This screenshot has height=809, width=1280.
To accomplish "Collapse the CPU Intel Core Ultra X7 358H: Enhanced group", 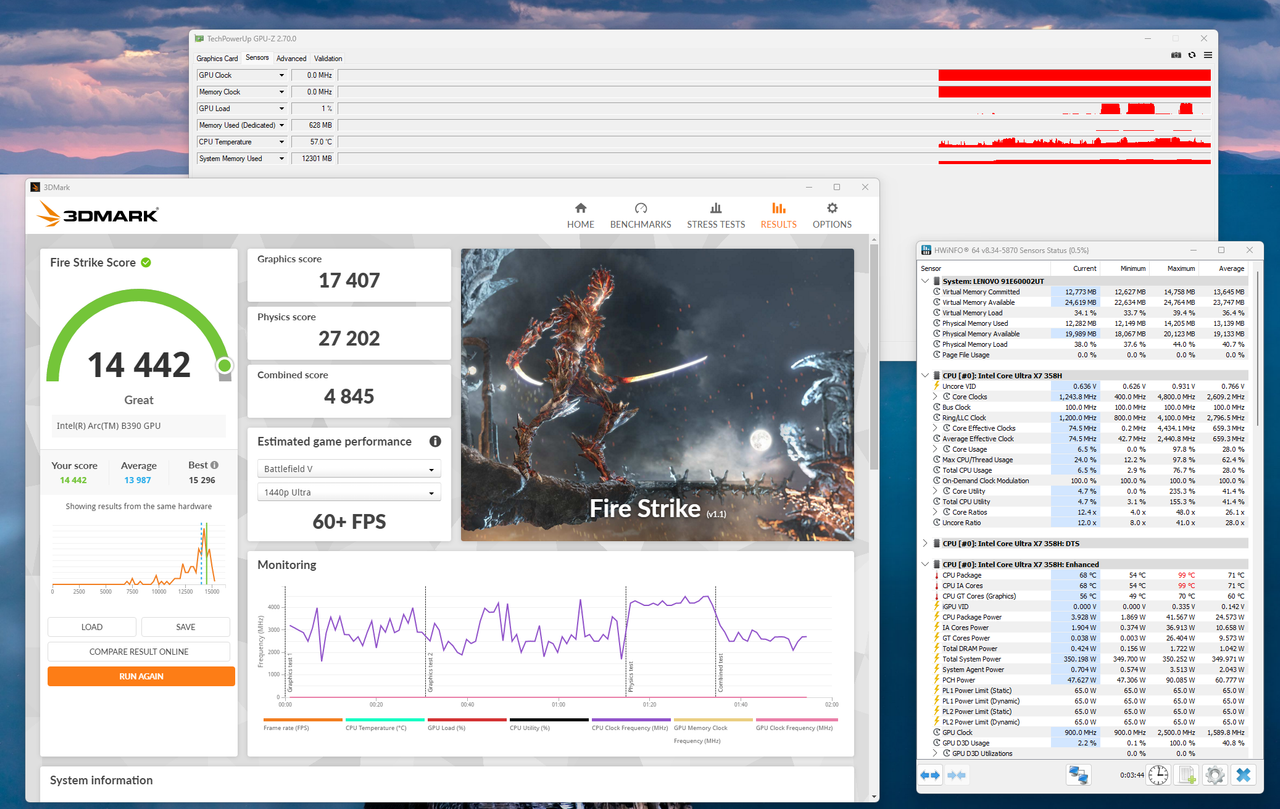I will 923,564.
